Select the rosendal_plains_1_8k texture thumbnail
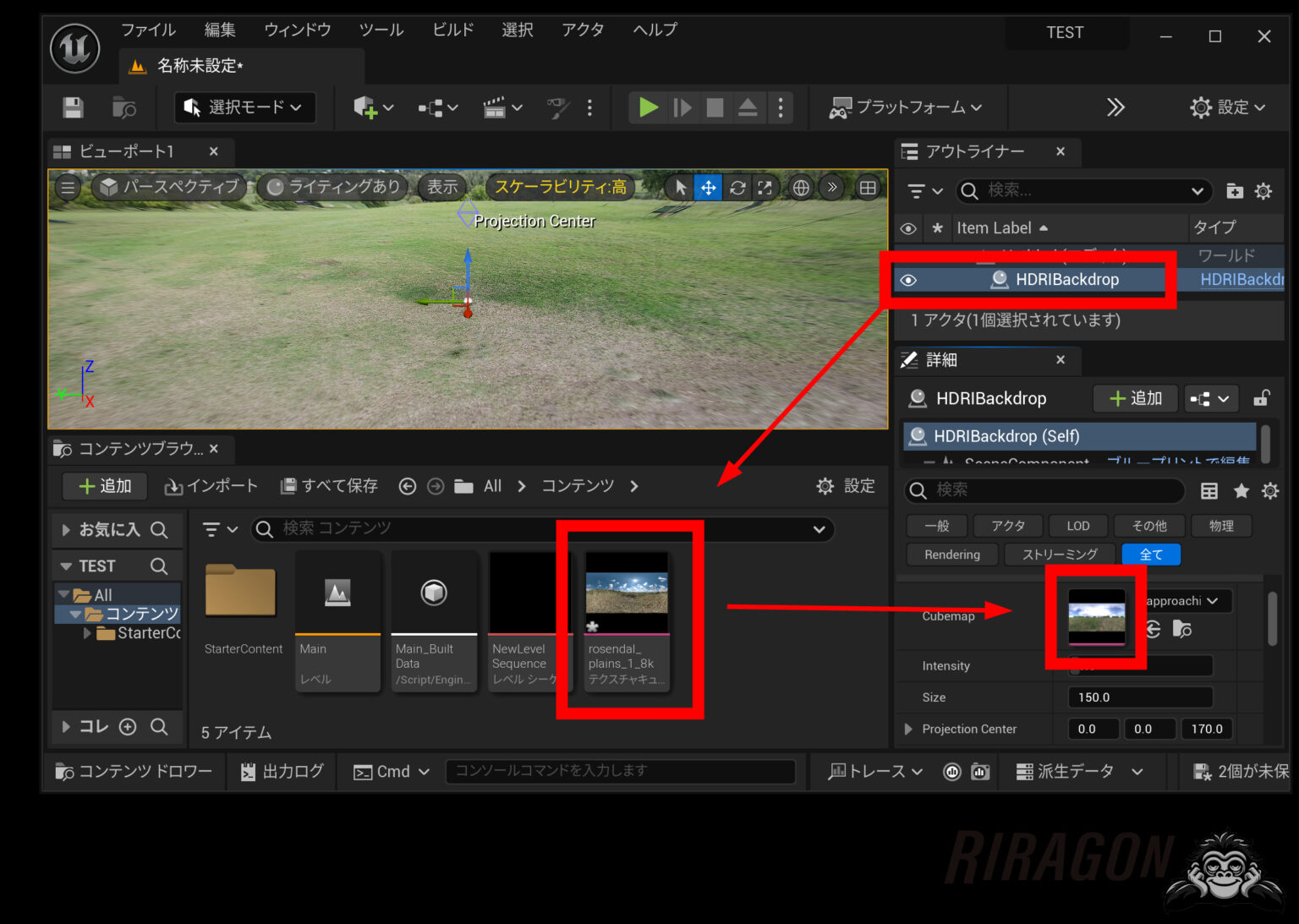The height and width of the screenshot is (924, 1299). (627, 592)
